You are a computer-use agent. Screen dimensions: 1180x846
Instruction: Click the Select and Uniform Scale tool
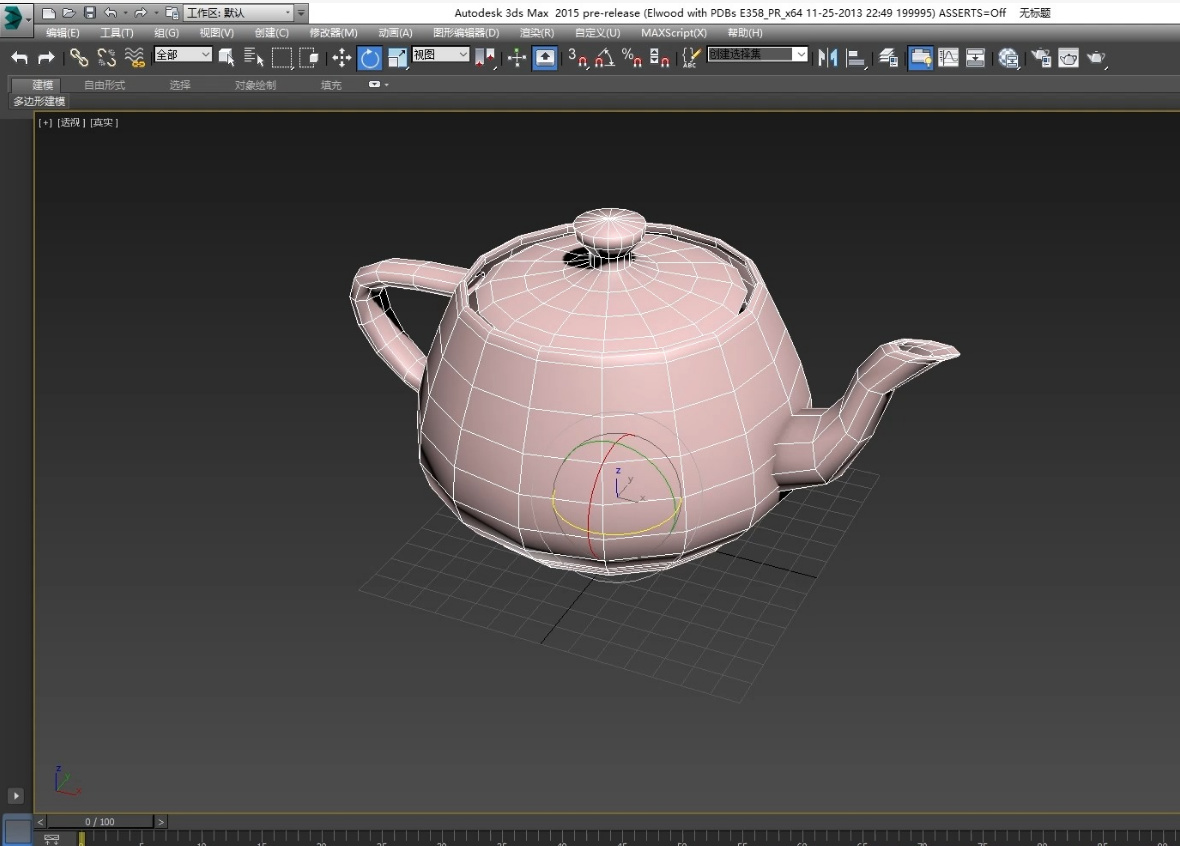coord(397,58)
